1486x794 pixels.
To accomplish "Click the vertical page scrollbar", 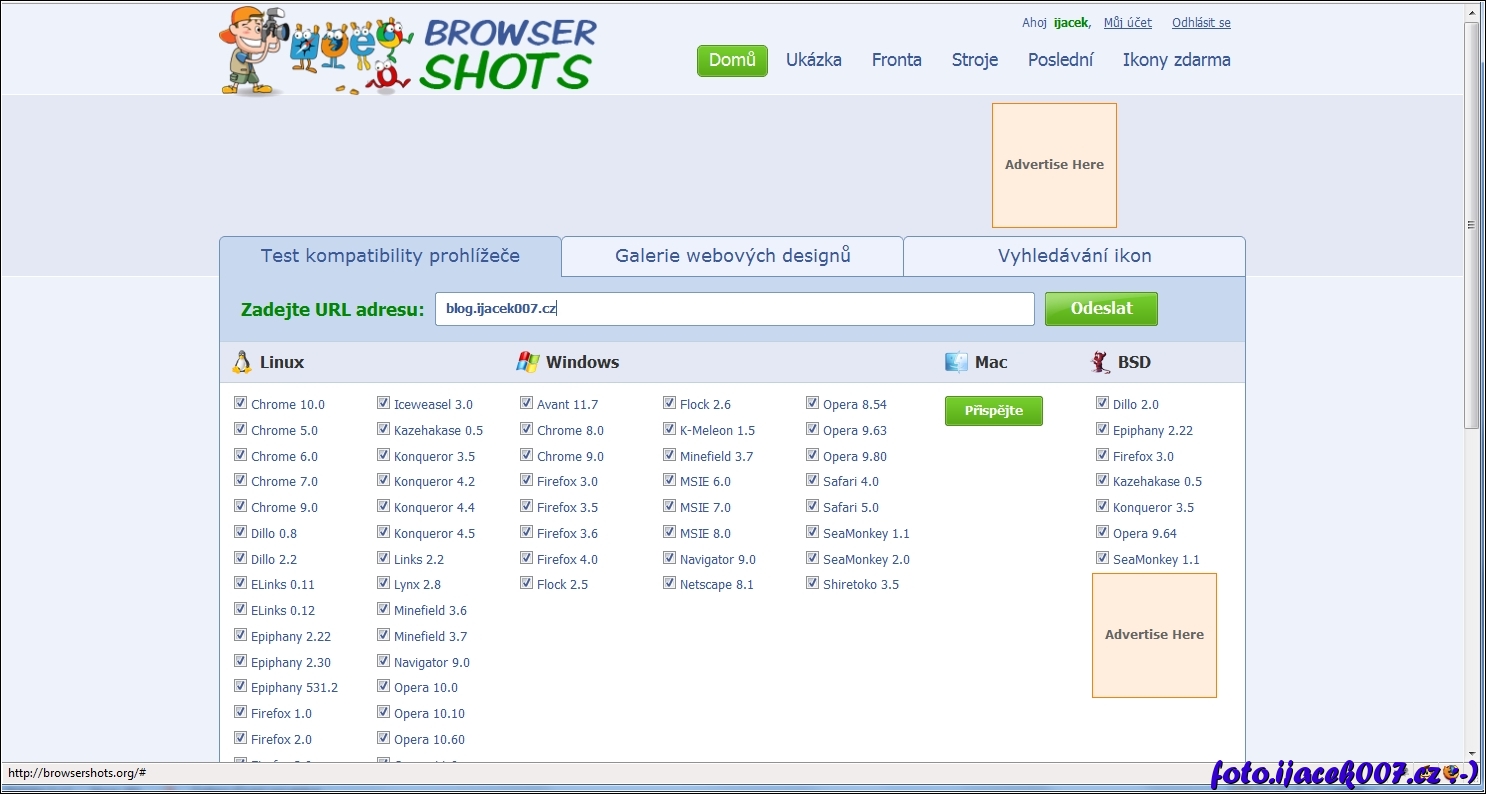I will click(x=1471, y=225).
